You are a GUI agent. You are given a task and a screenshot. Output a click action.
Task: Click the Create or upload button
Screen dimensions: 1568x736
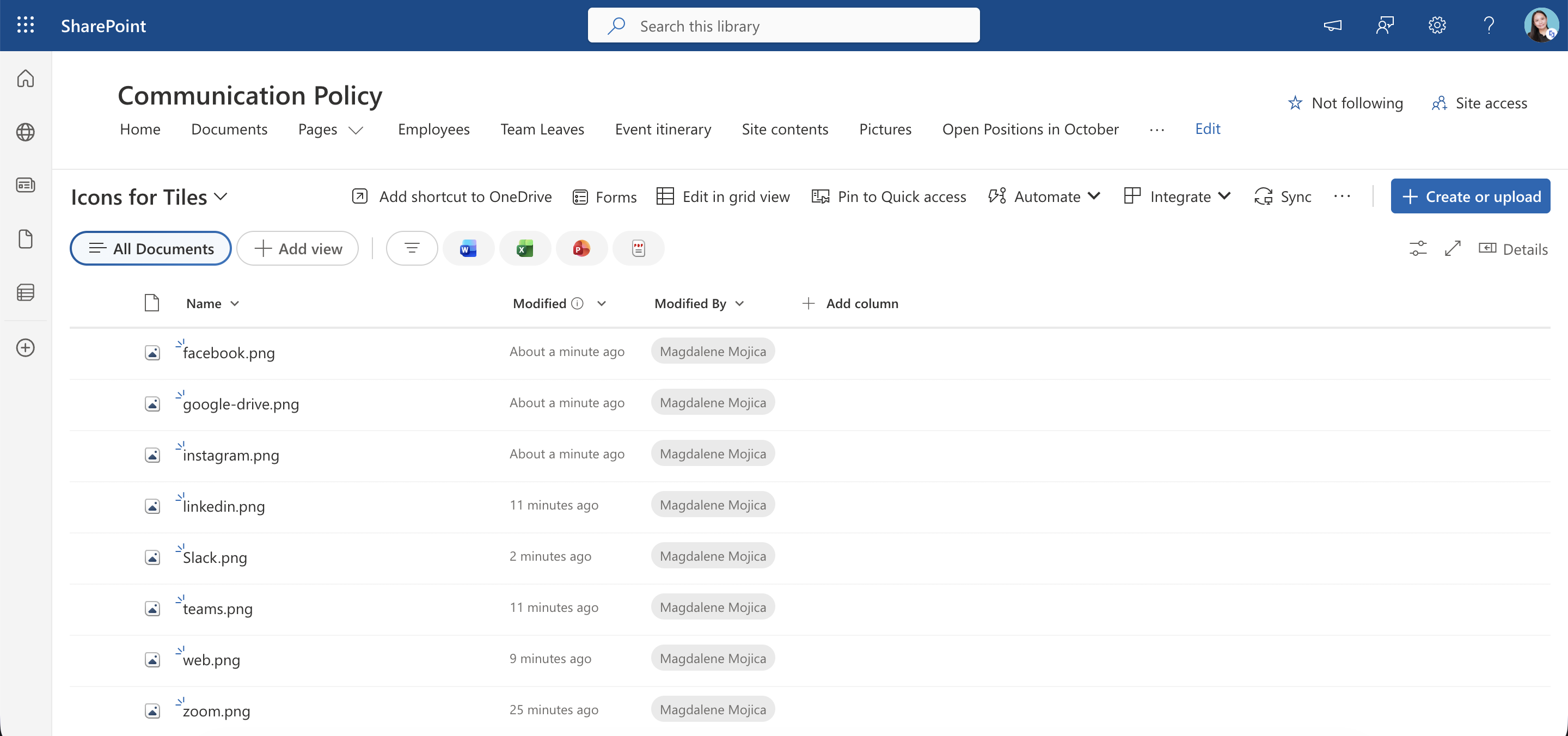tap(1470, 196)
